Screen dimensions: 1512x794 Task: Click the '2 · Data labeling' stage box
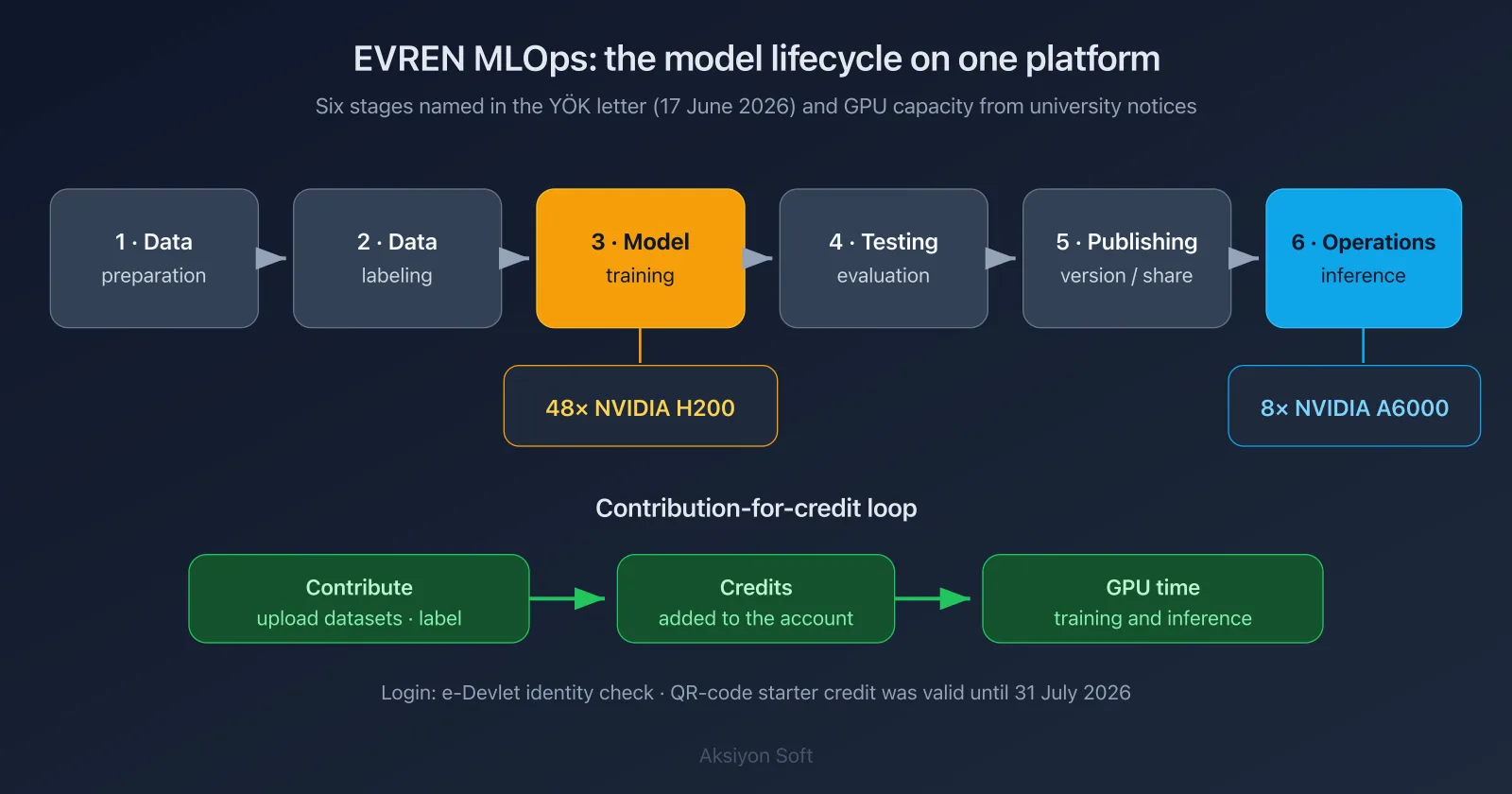397,258
